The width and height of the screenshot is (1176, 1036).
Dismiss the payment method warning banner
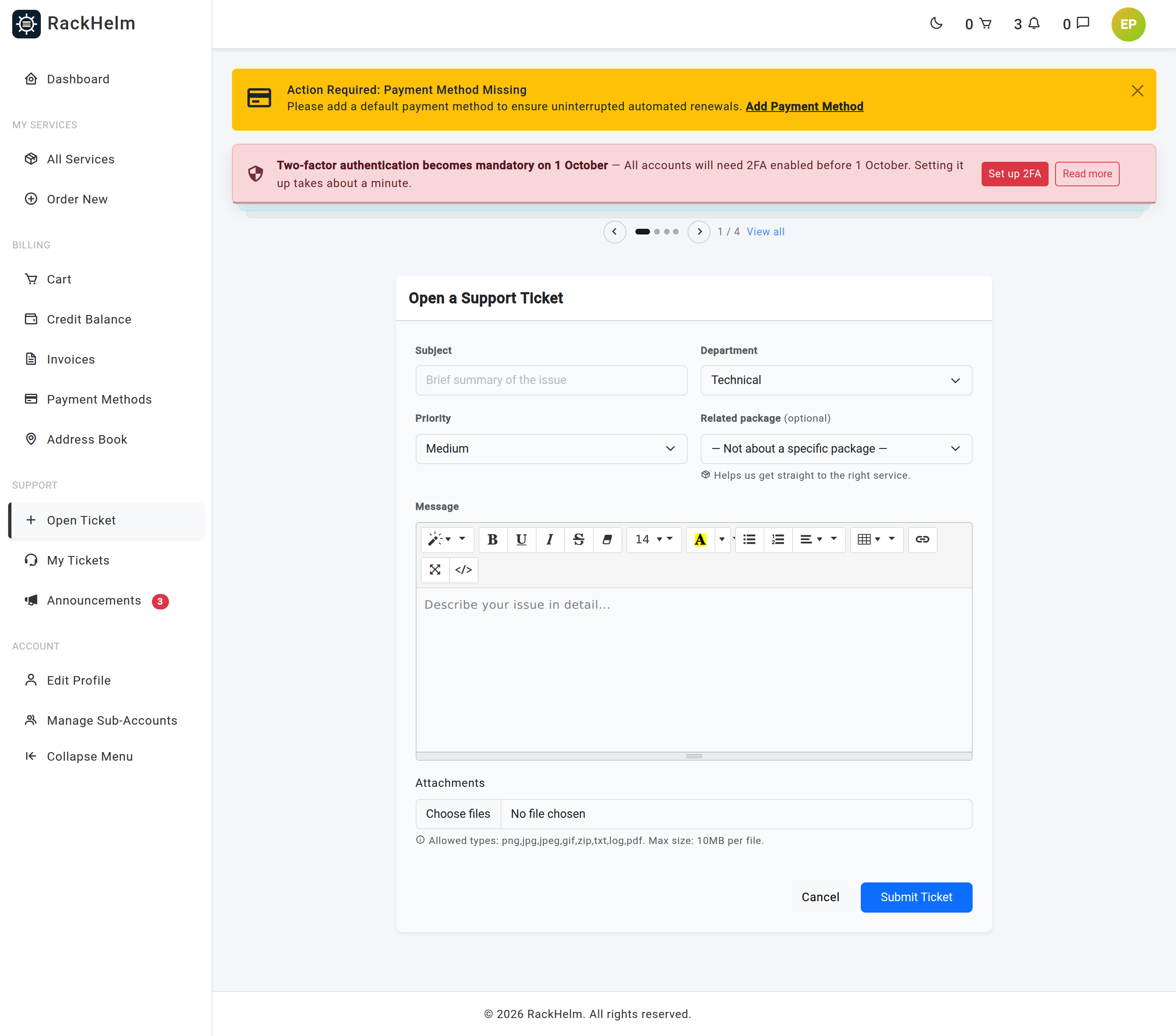pos(1137,91)
